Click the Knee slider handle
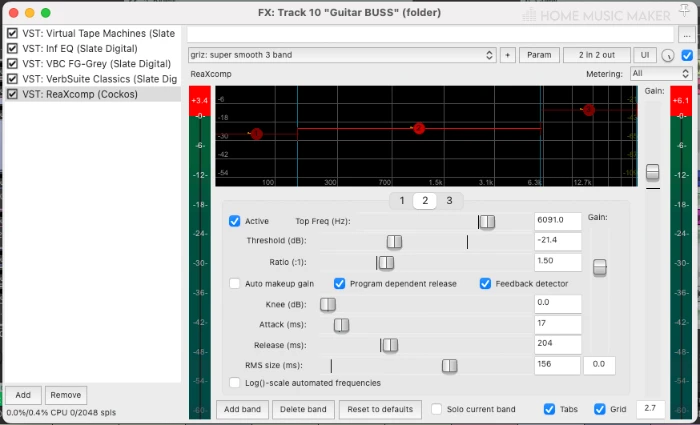 pyautogui.click(x=328, y=304)
